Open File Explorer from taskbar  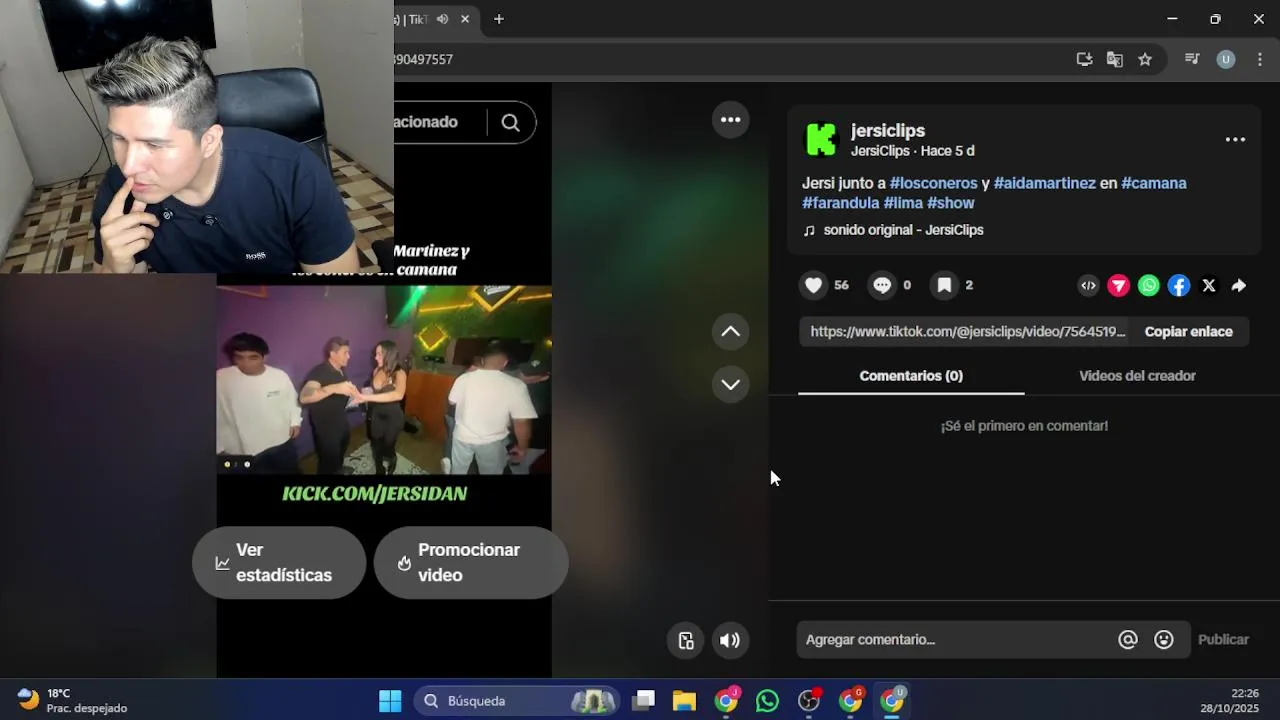[x=684, y=701]
